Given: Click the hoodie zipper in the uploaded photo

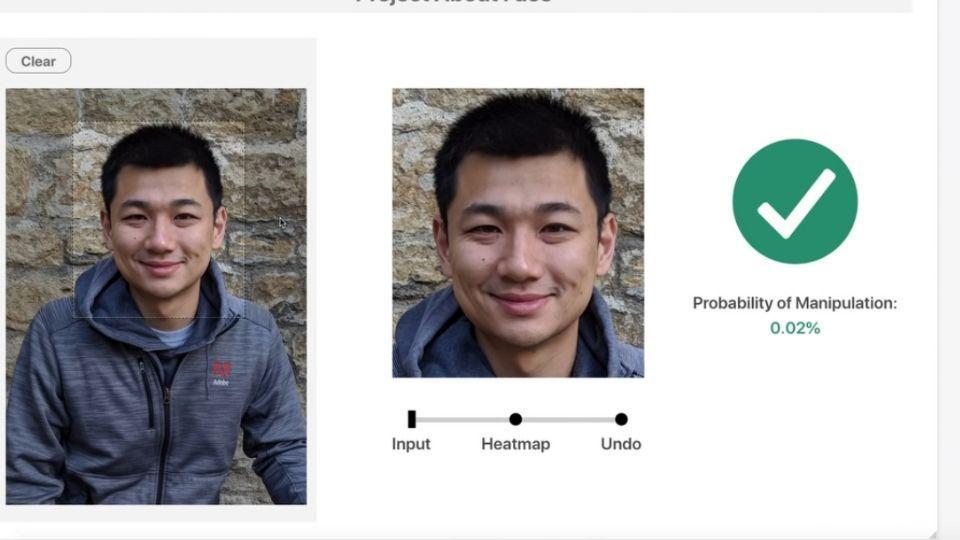Looking at the screenshot, I should 163,441.
